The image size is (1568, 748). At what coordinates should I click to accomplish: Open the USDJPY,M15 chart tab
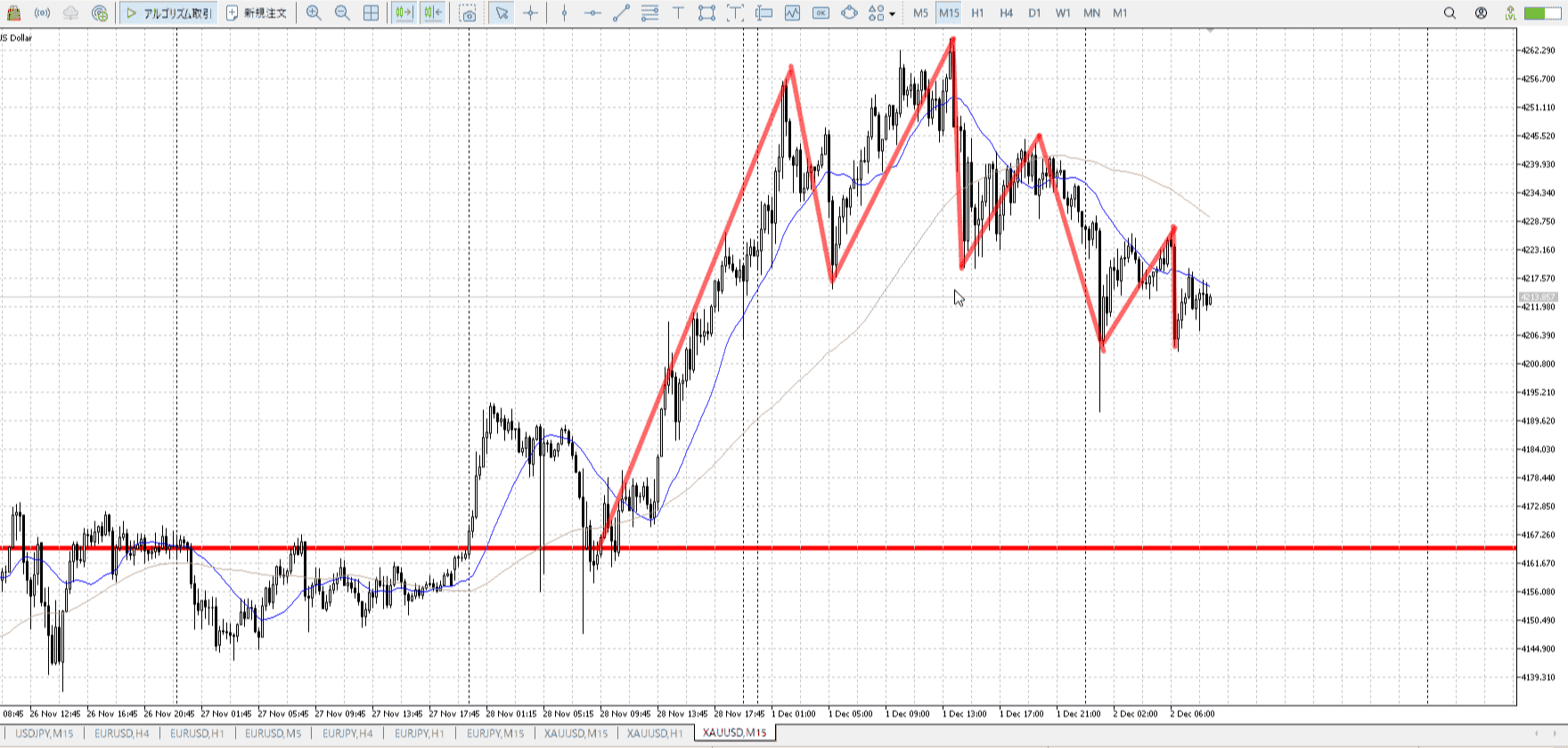(45, 733)
